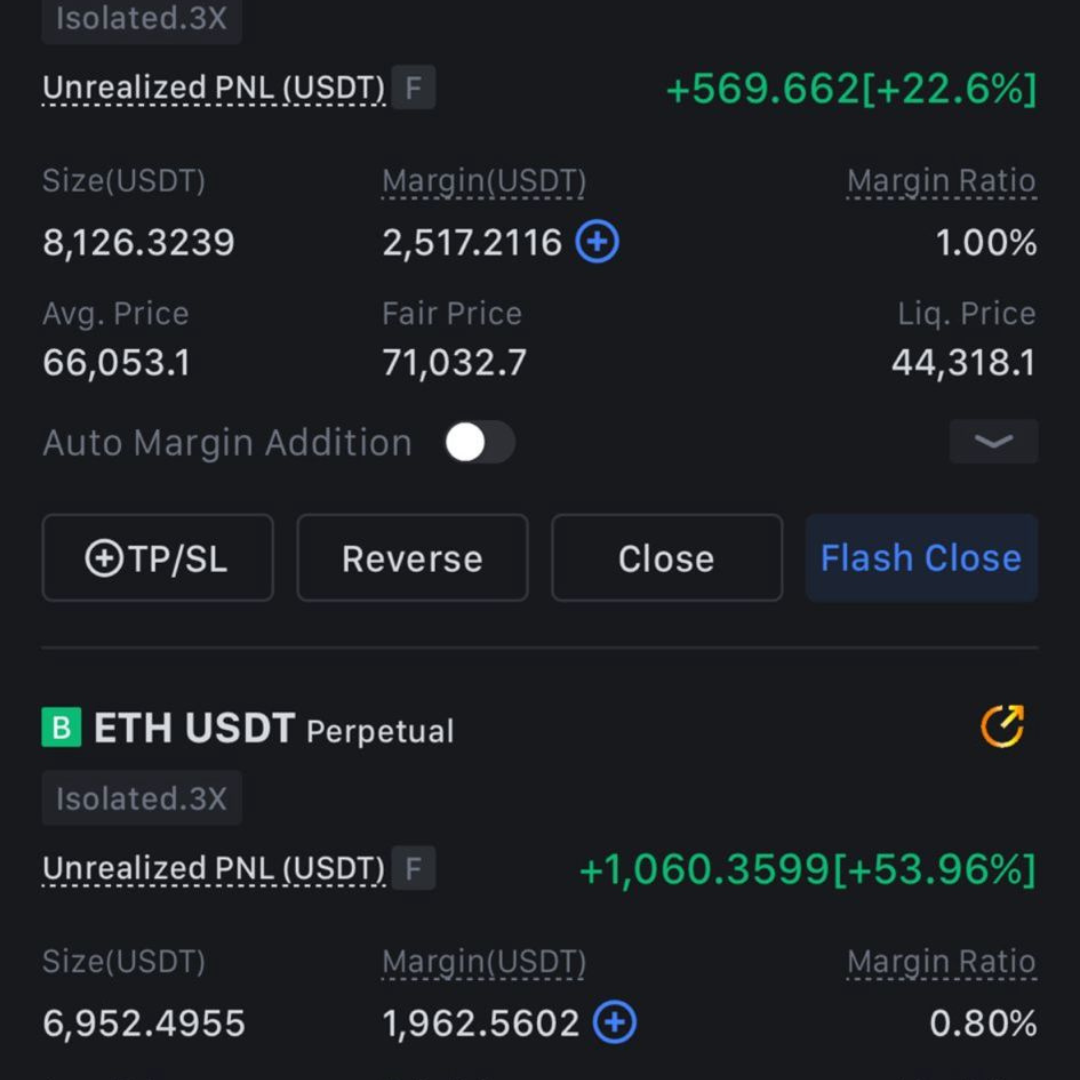This screenshot has height=1080, width=1080.
Task: Tap top position's Margin Ratio label
Action: point(941,182)
